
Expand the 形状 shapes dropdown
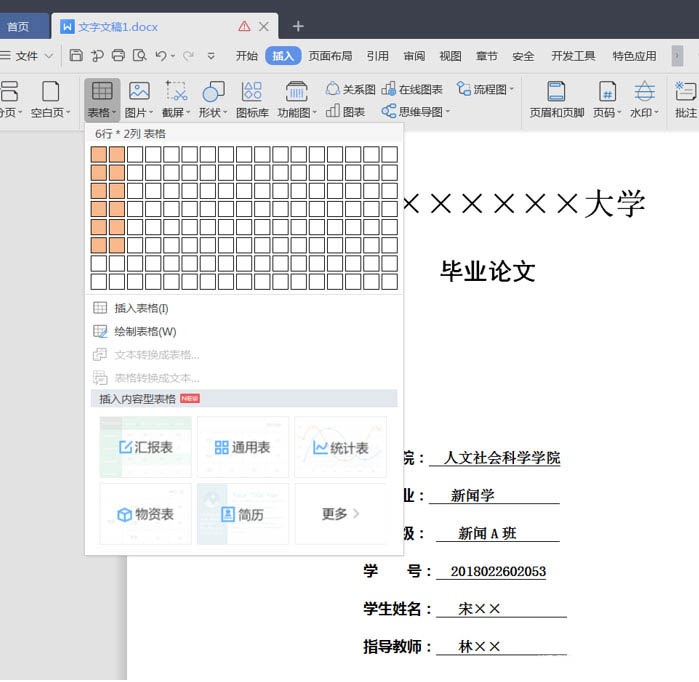point(213,100)
